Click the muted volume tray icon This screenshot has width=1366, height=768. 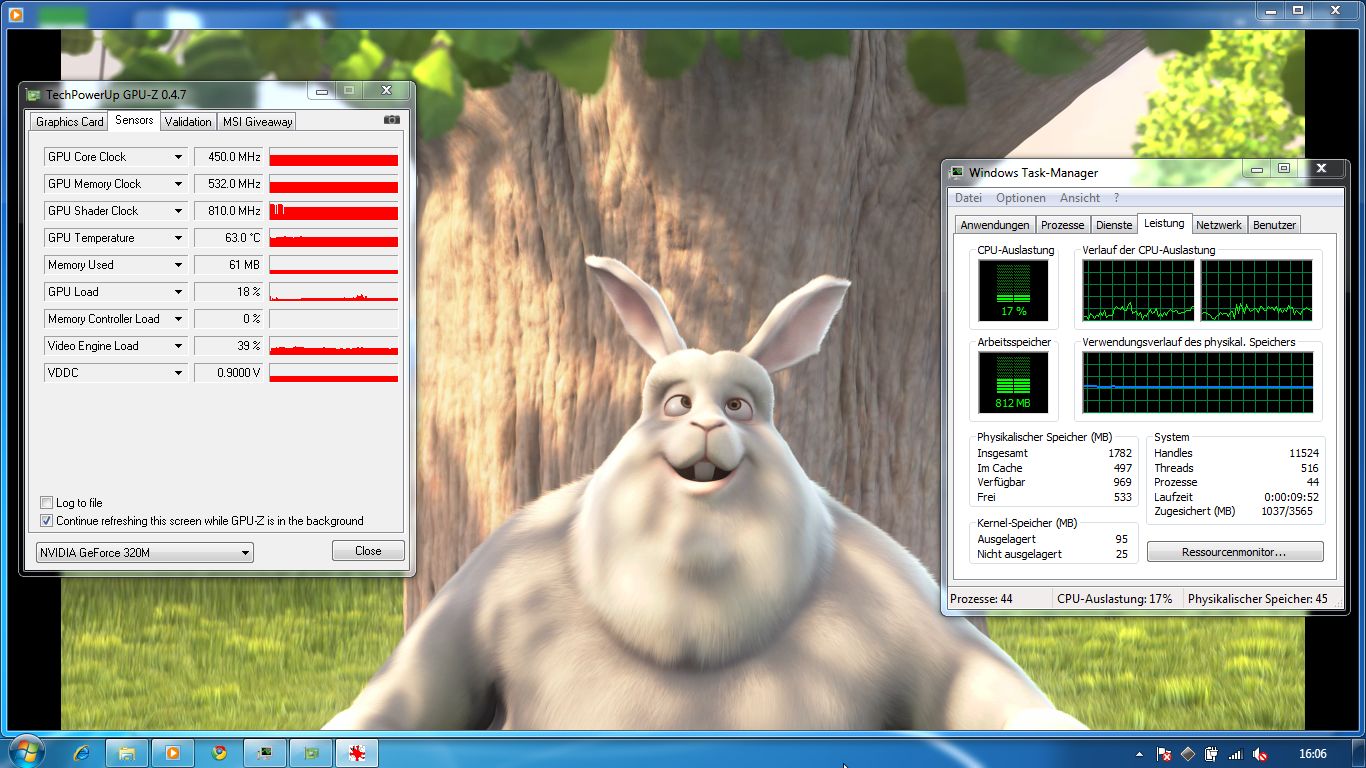[1260, 754]
